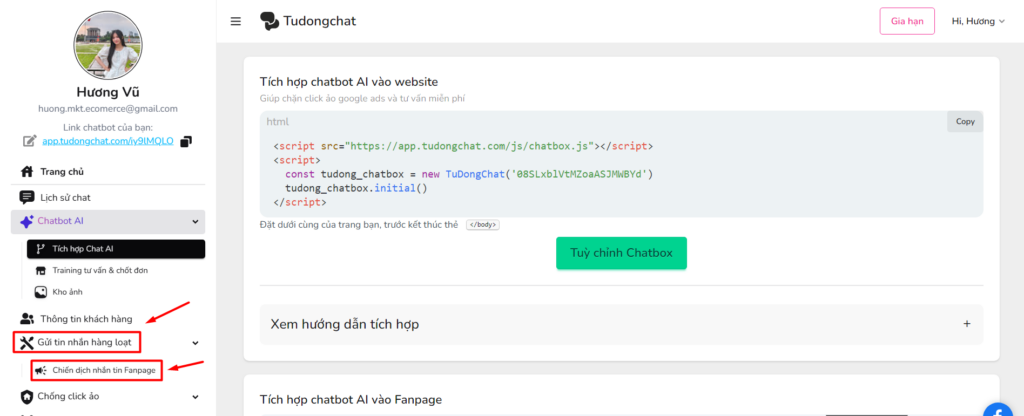The image size is (1024, 416).
Task: Expand the Chống click ảo chevron
Action: (x=195, y=396)
